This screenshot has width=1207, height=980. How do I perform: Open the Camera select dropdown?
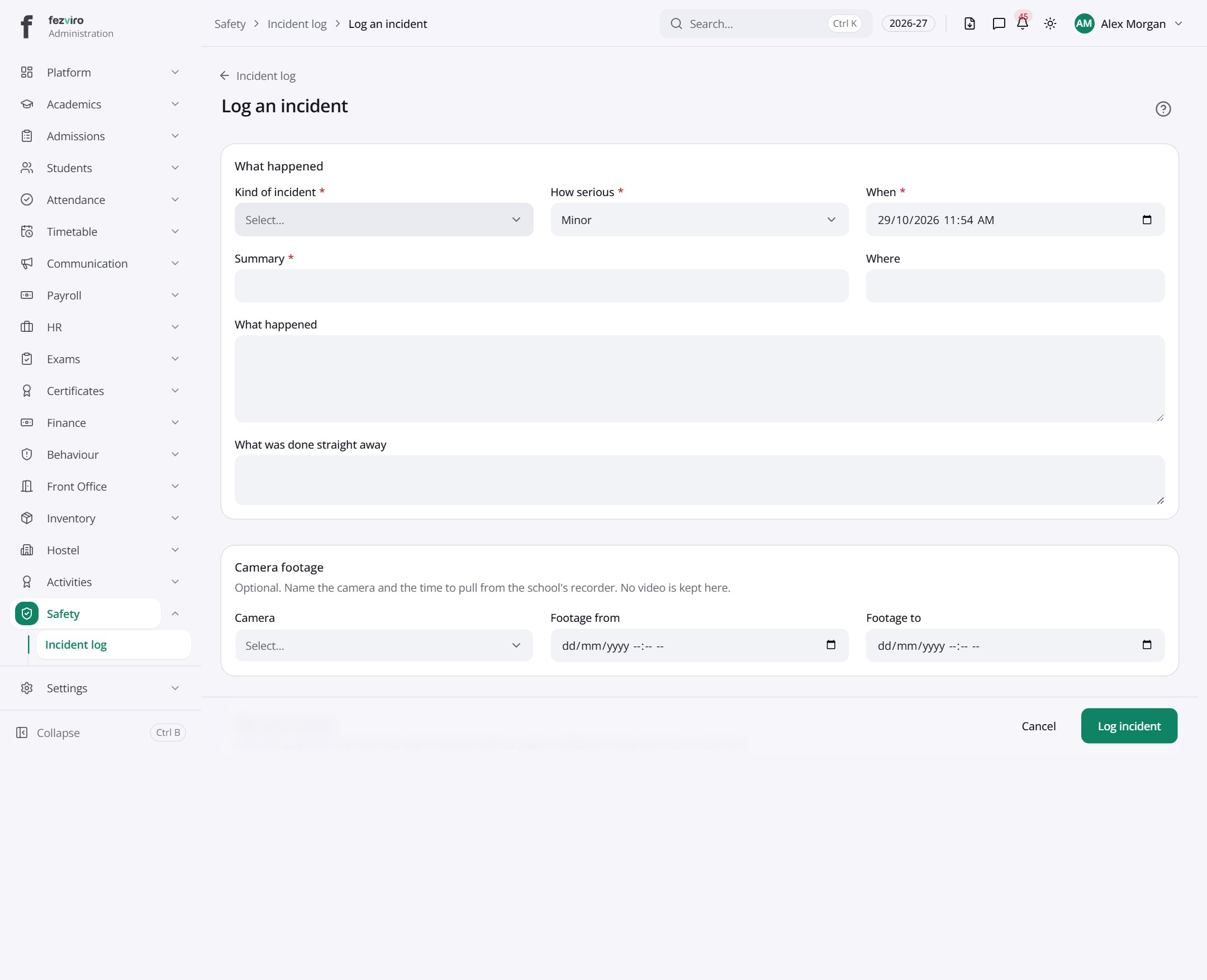pos(384,645)
